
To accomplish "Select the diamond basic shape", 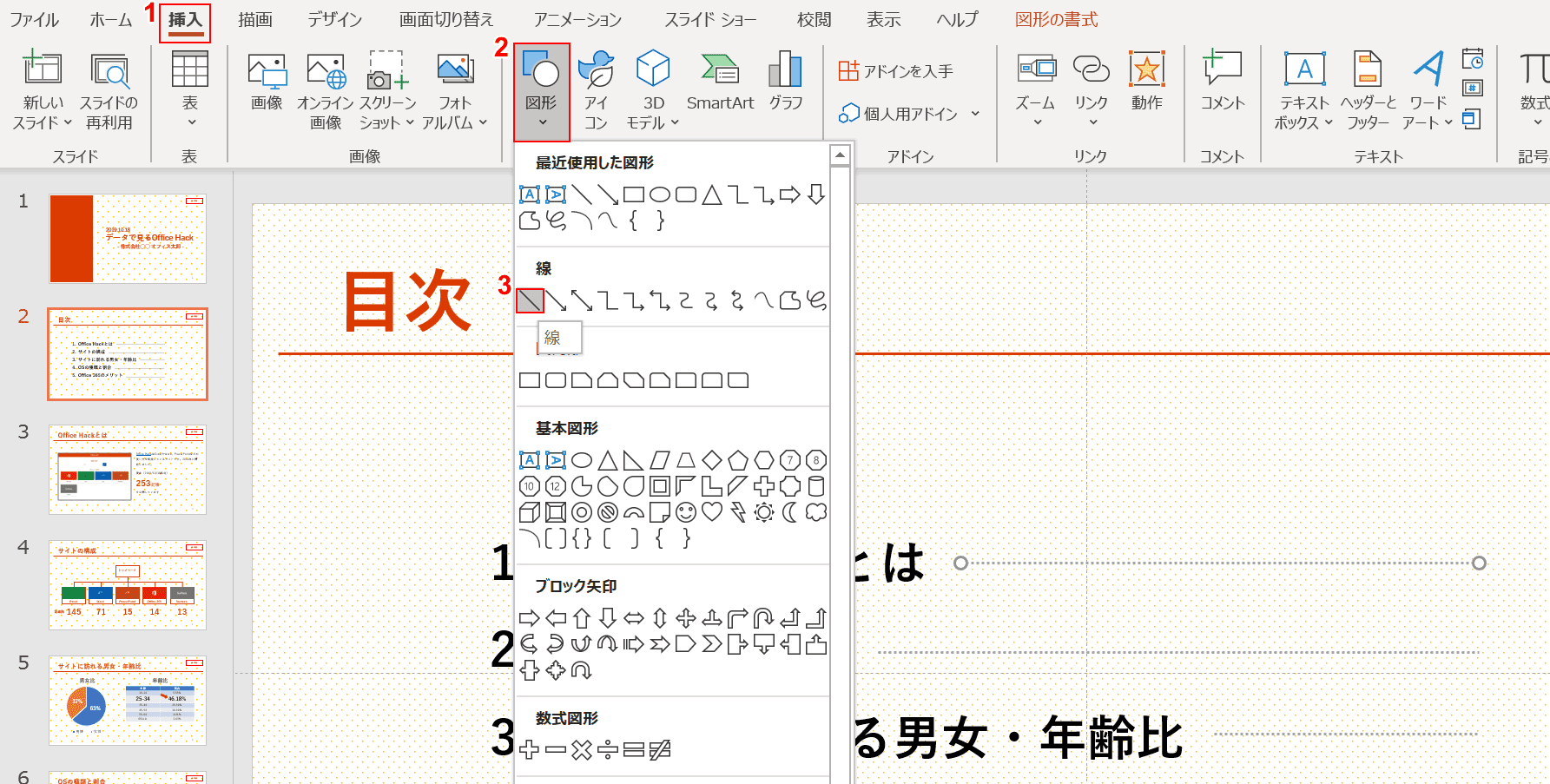I will click(x=712, y=460).
